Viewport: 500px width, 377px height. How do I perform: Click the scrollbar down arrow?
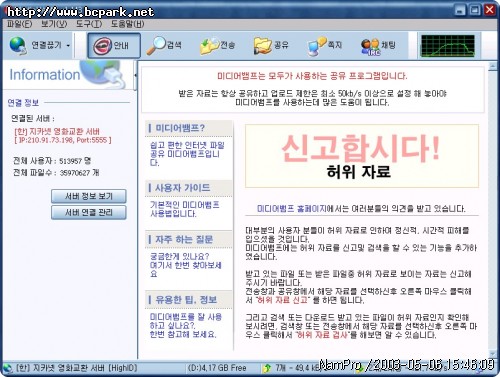[492, 354]
